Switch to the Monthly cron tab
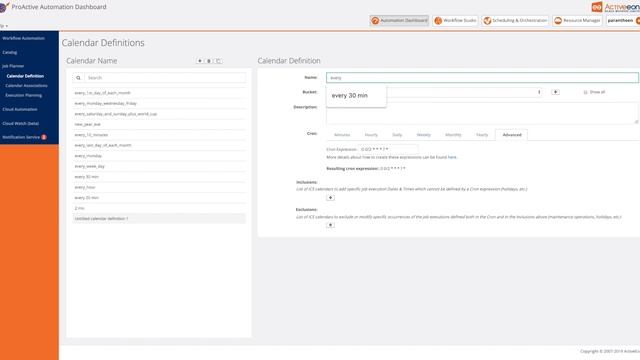The height and width of the screenshot is (360, 640). tap(453, 135)
